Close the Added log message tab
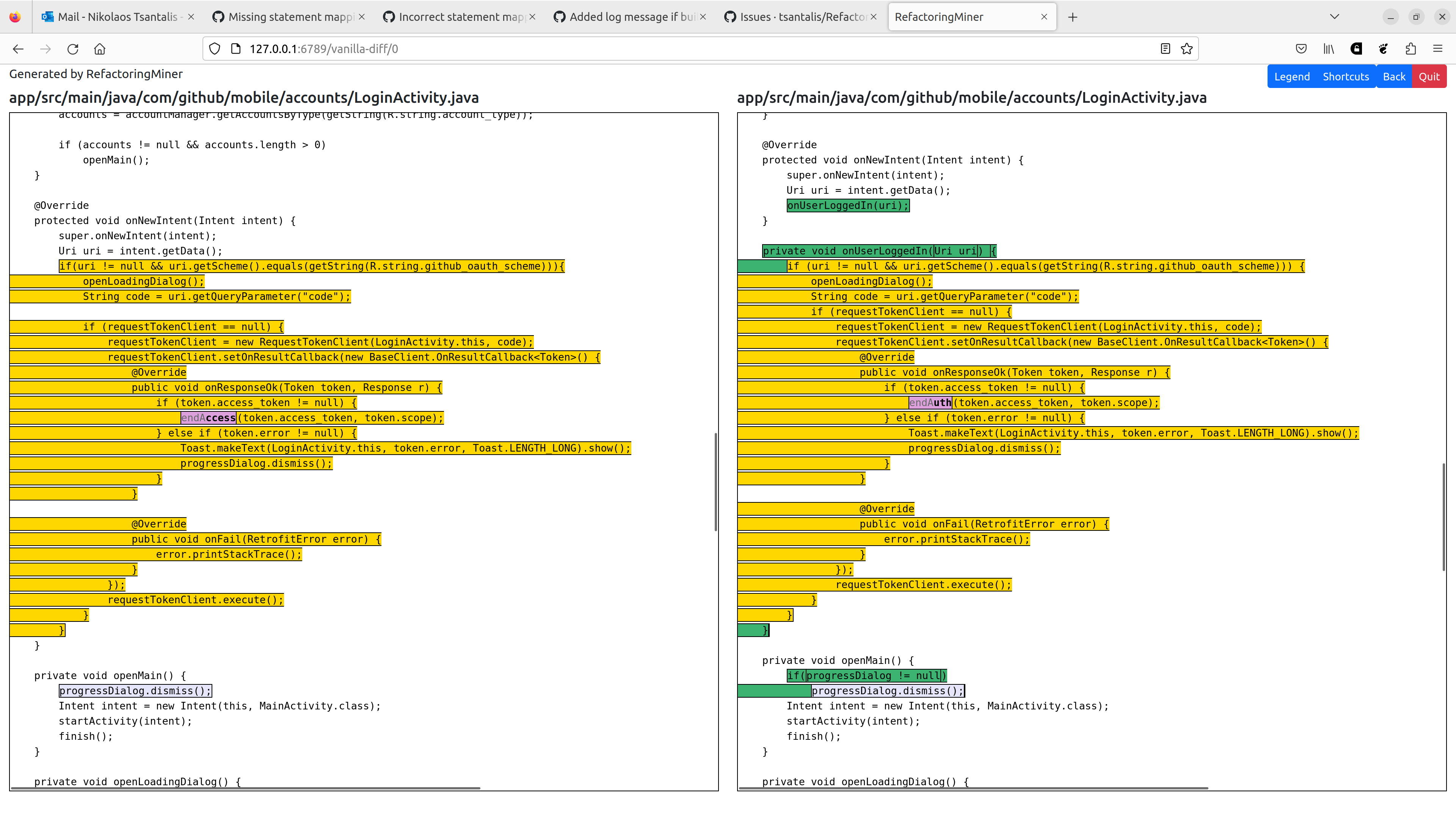Viewport: 1456px width, 819px height. pos(703,17)
